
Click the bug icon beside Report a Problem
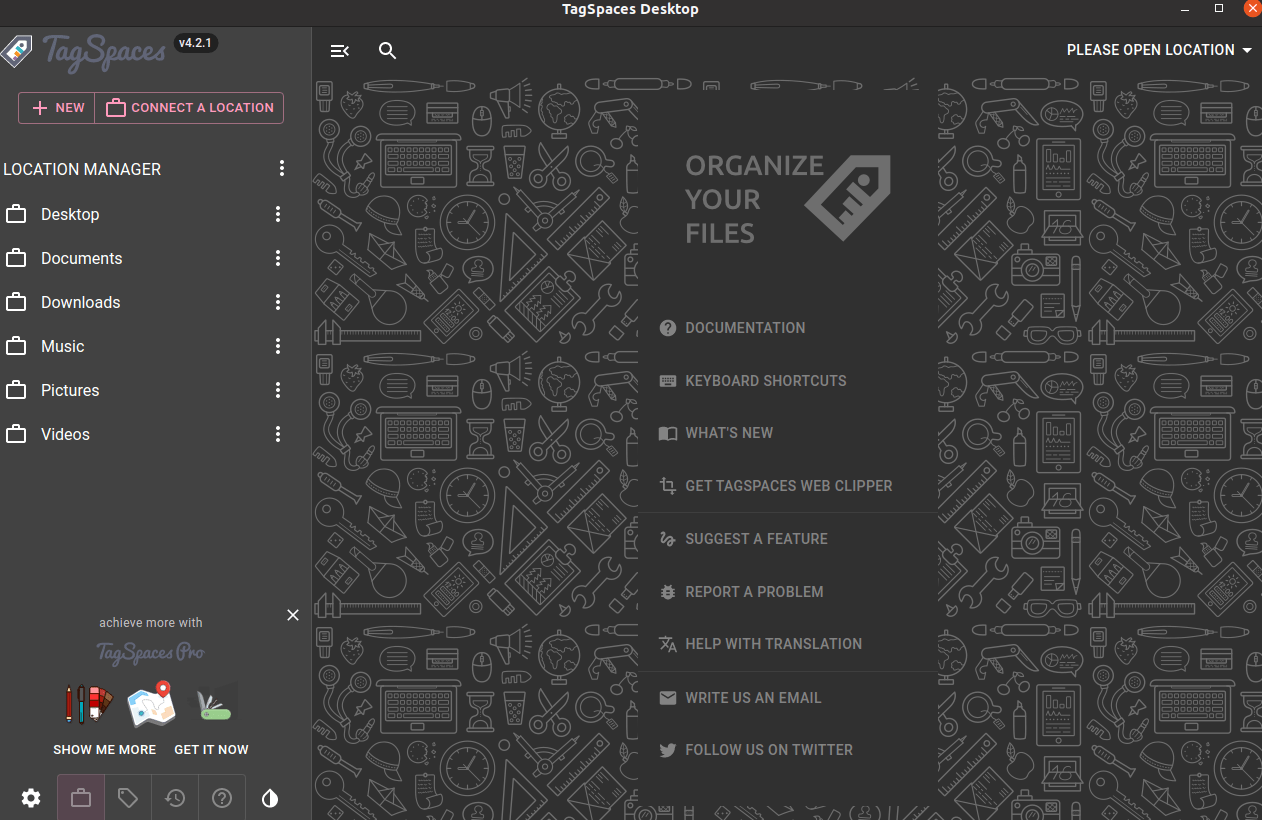[x=668, y=592]
